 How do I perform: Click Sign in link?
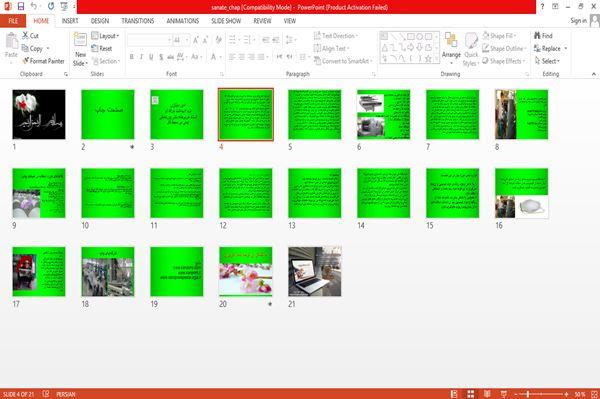[578, 21]
